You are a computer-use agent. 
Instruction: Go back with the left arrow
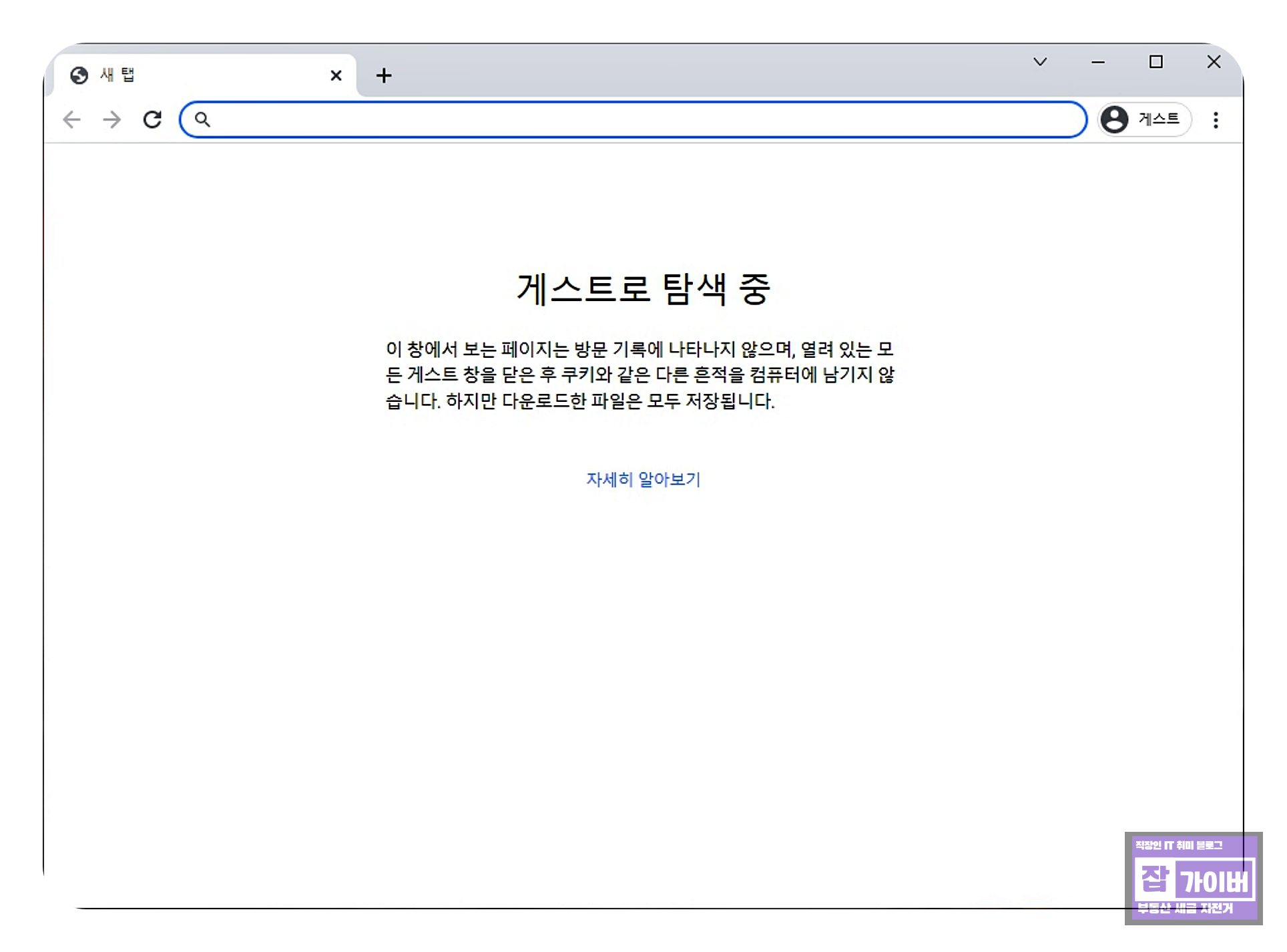click(71, 120)
